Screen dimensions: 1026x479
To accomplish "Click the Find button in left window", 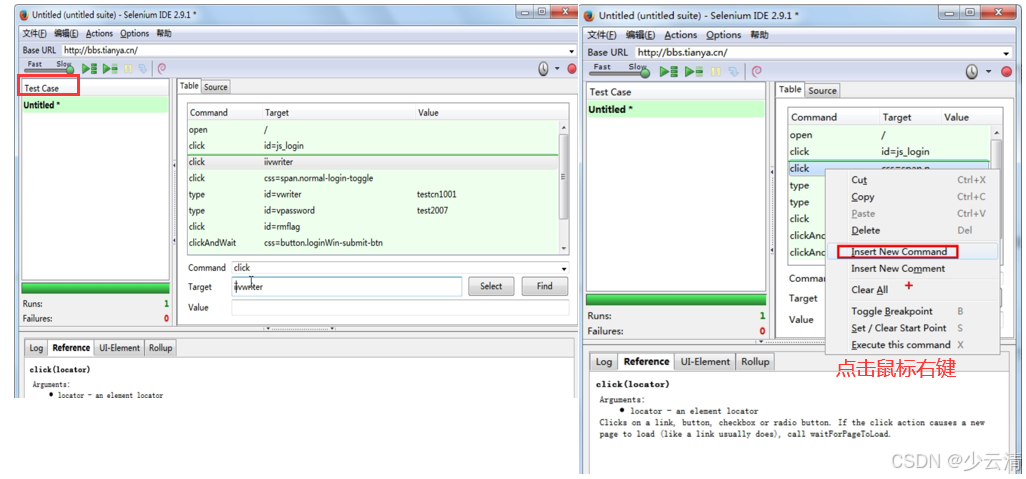I will tap(544, 286).
